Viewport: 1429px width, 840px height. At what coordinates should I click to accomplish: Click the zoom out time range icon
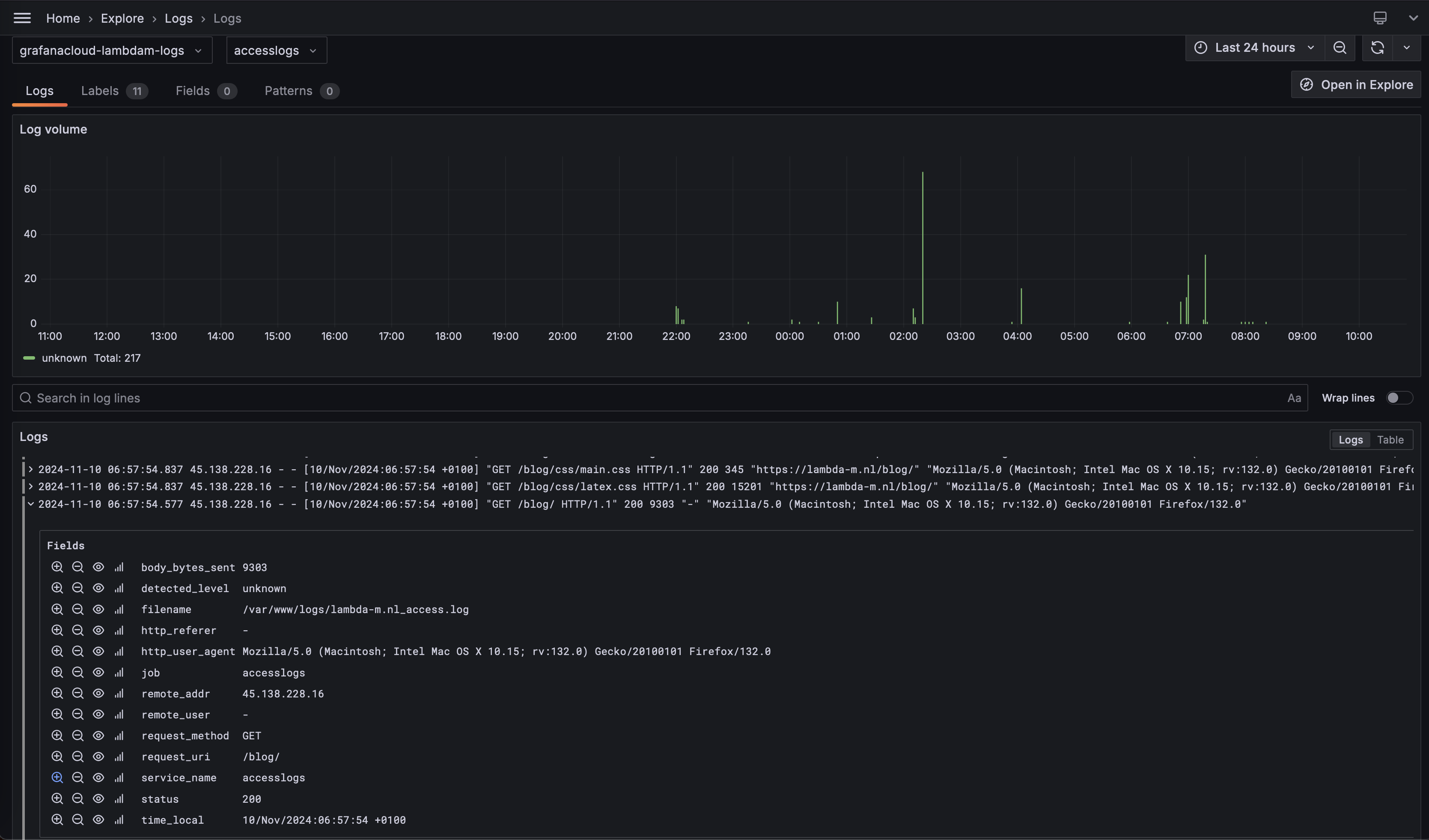(x=1340, y=48)
